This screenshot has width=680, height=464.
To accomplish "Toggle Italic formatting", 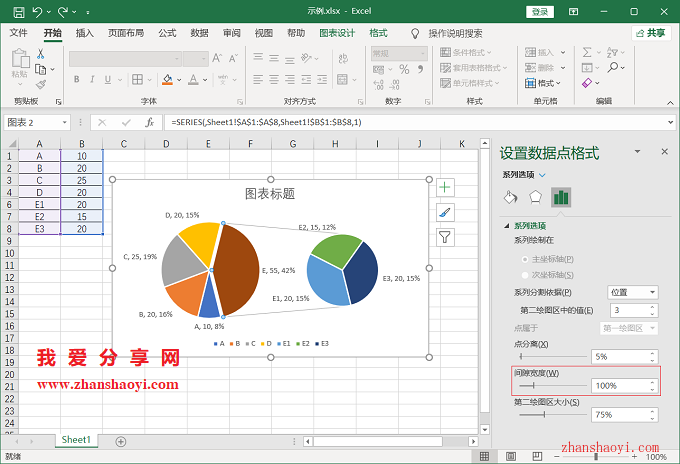I will 92,79.
